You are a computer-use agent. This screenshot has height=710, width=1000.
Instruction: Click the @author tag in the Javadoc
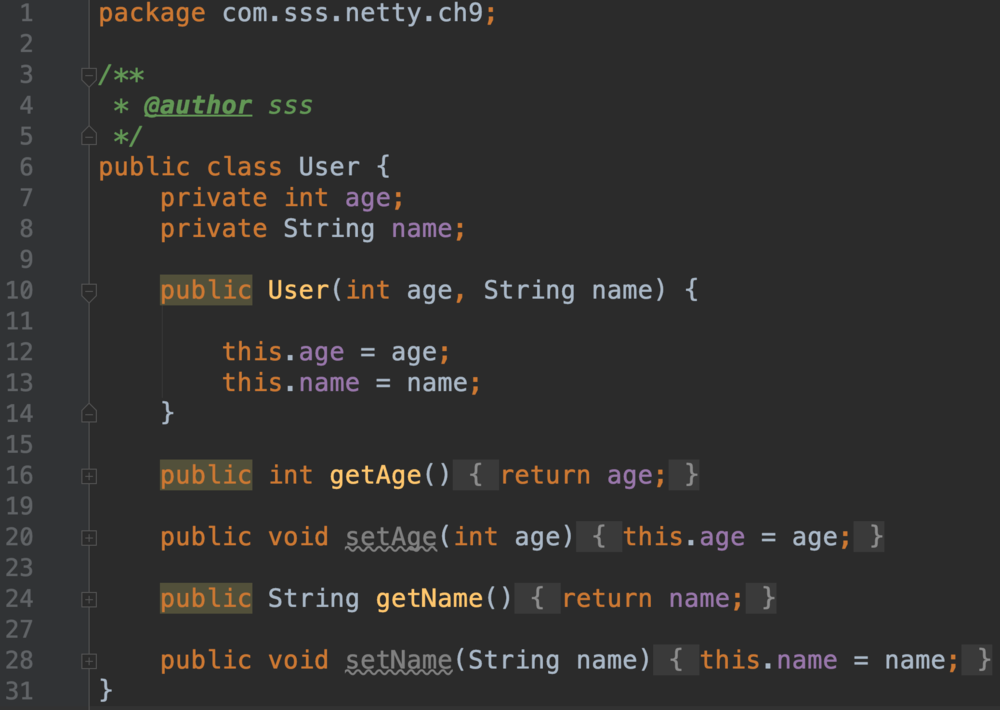198,105
